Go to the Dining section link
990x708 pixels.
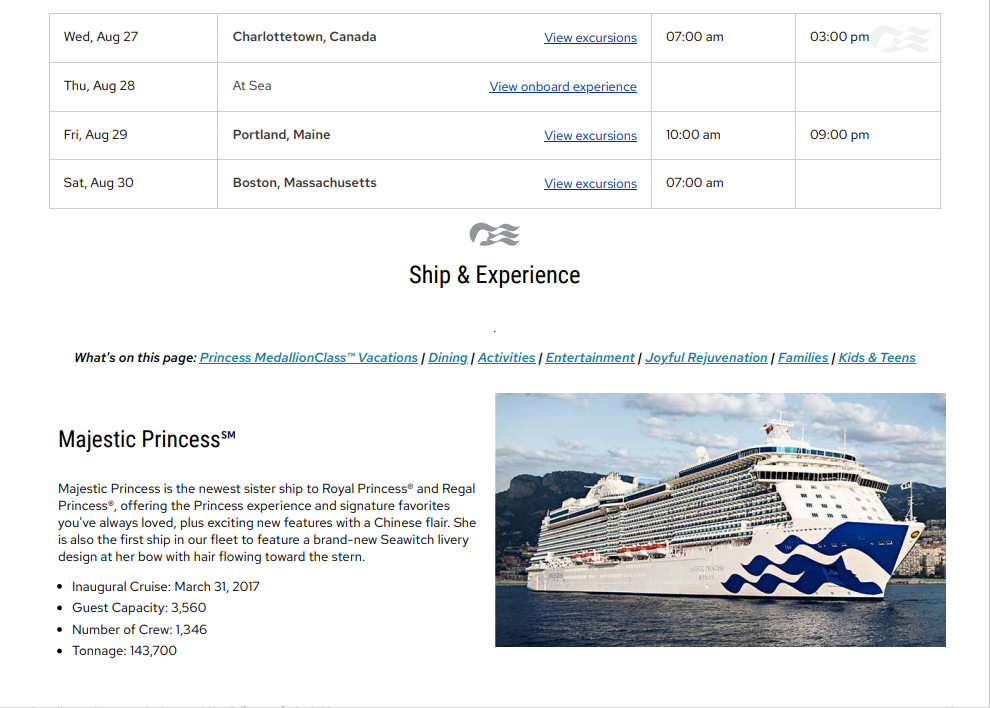tap(448, 358)
